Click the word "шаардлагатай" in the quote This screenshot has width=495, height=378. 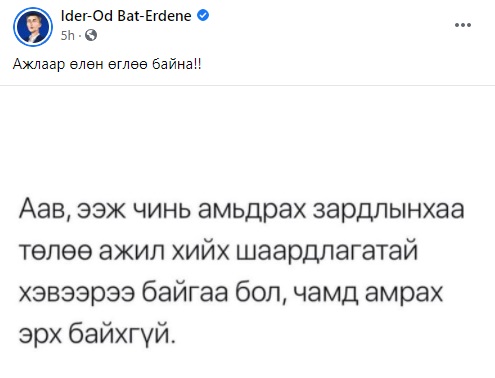point(327,252)
